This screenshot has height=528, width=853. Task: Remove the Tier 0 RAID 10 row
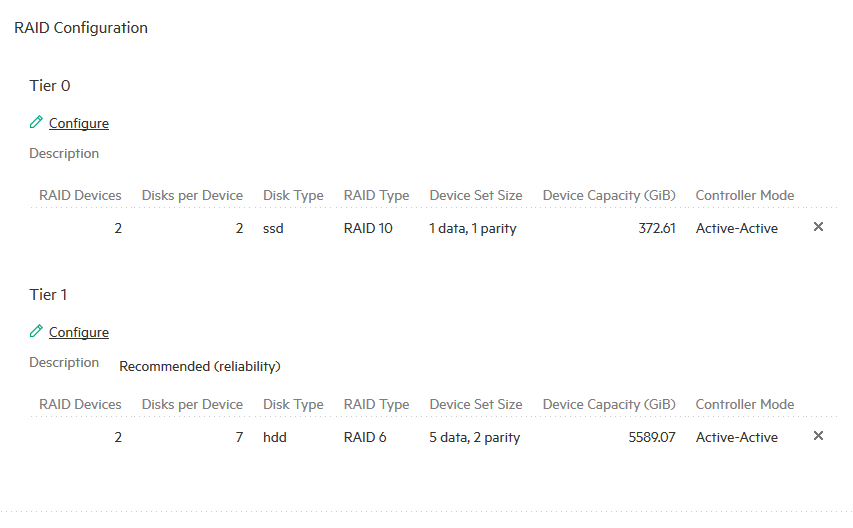(818, 227)
